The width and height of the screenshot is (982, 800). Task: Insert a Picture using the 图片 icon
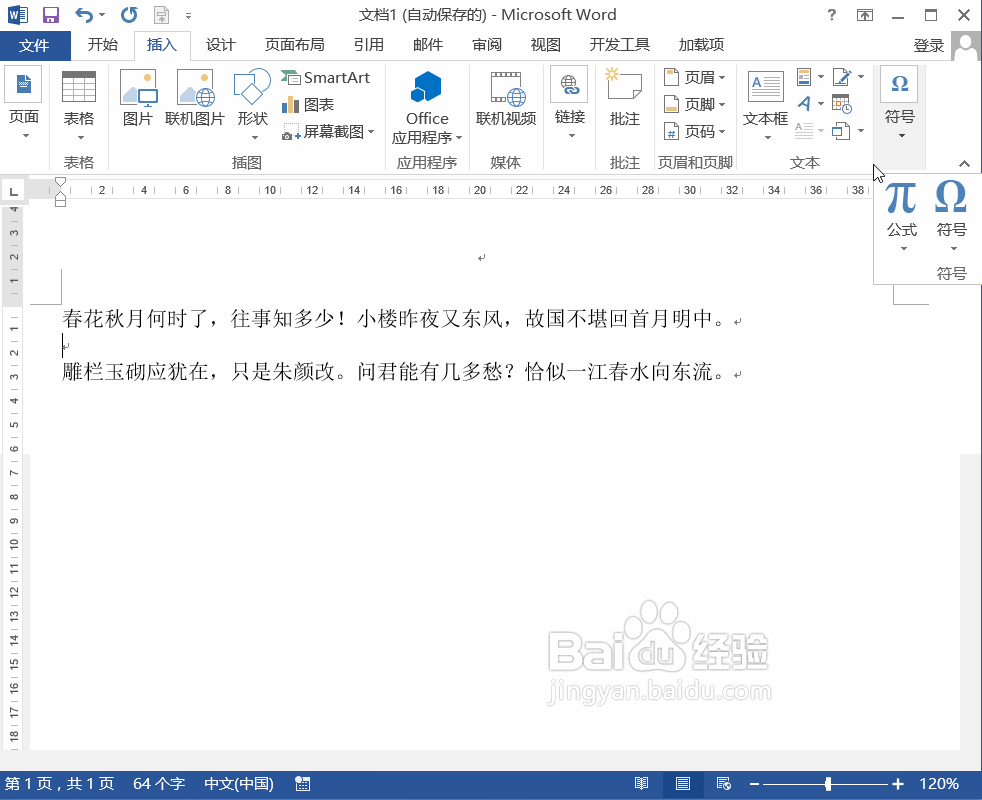coord(138,97)
